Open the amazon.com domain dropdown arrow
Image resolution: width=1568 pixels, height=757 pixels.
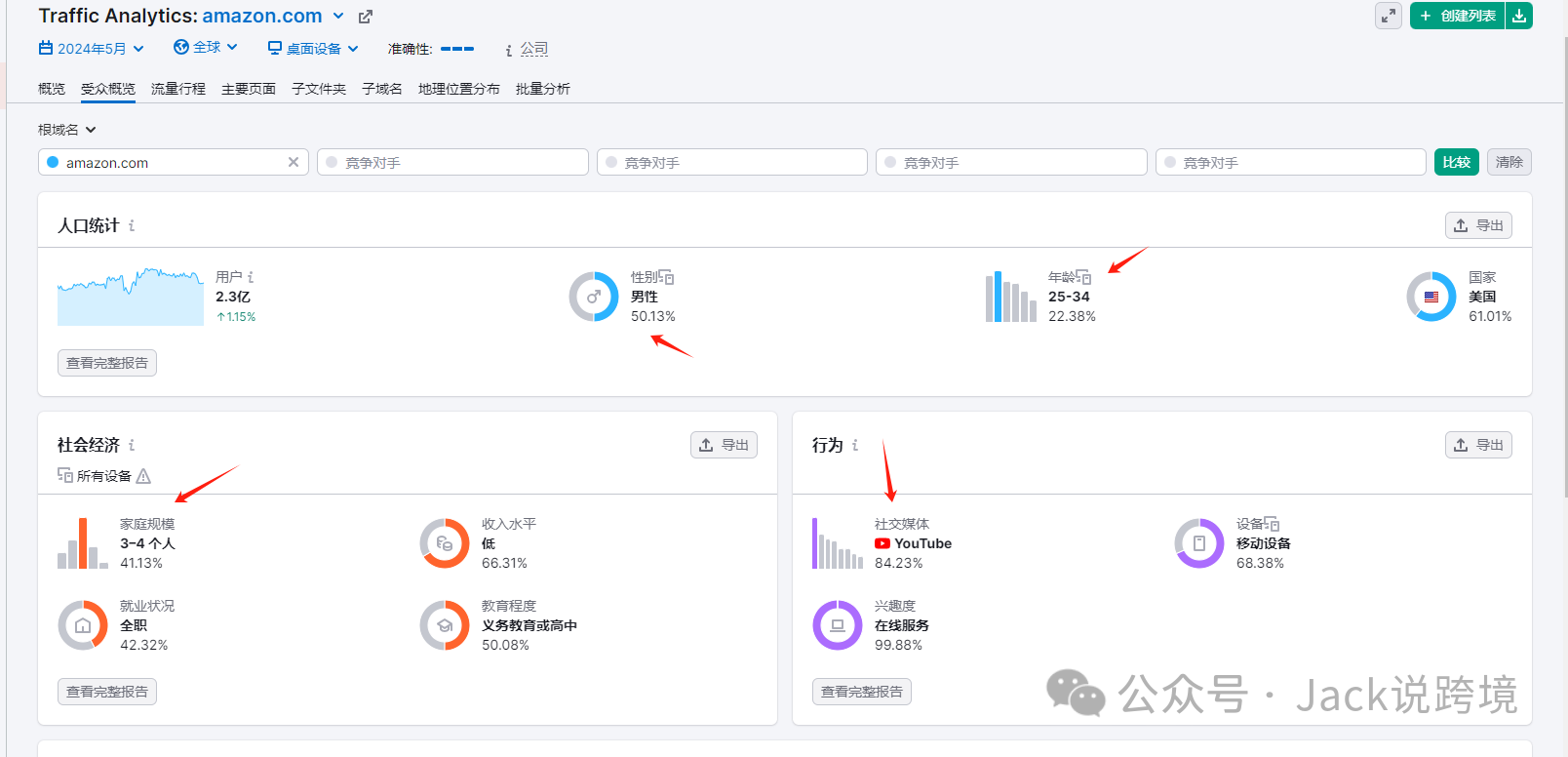click(x=338, y=17)
